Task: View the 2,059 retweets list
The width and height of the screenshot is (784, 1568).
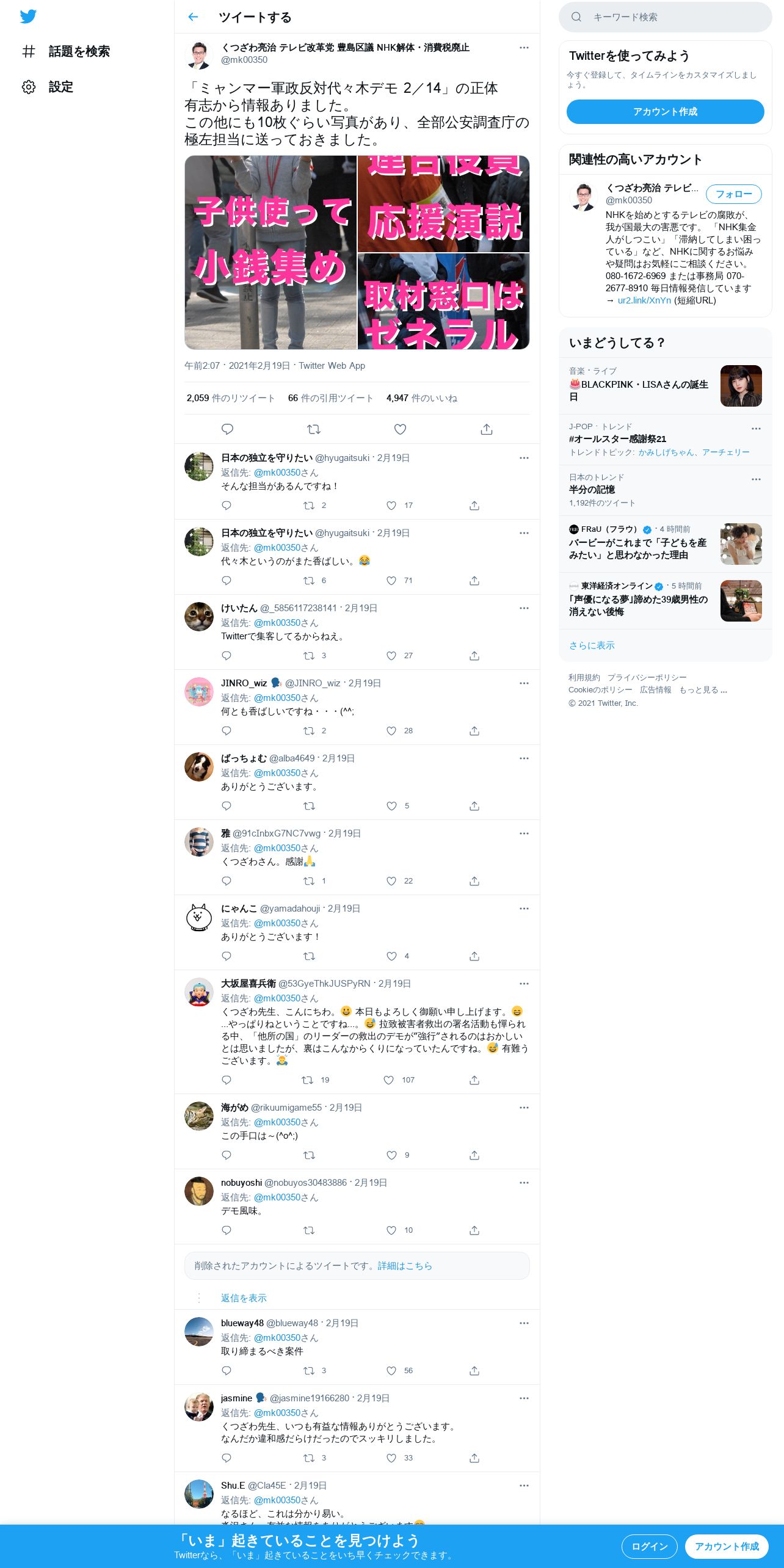Action: (231, 398)
